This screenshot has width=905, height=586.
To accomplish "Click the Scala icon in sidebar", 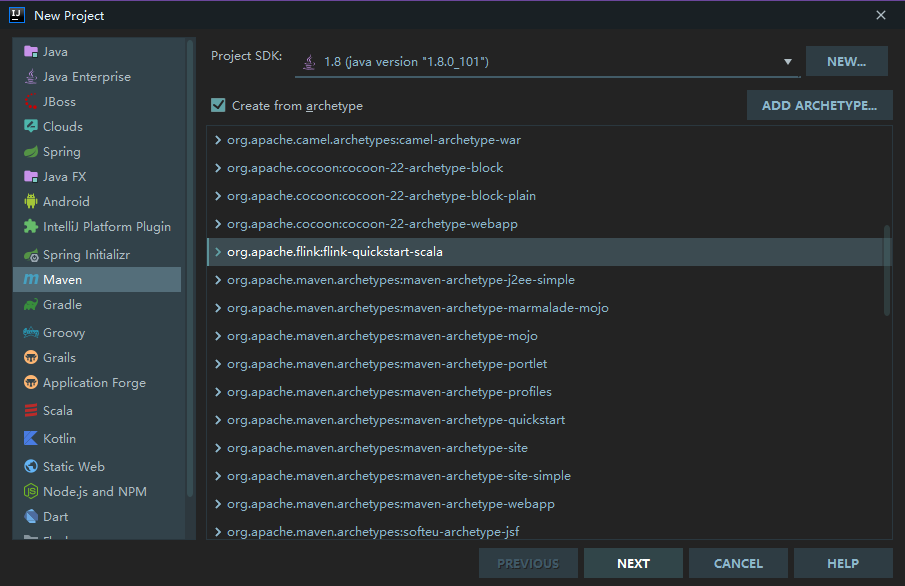I will pyautogui.click(x=31, y=411).
